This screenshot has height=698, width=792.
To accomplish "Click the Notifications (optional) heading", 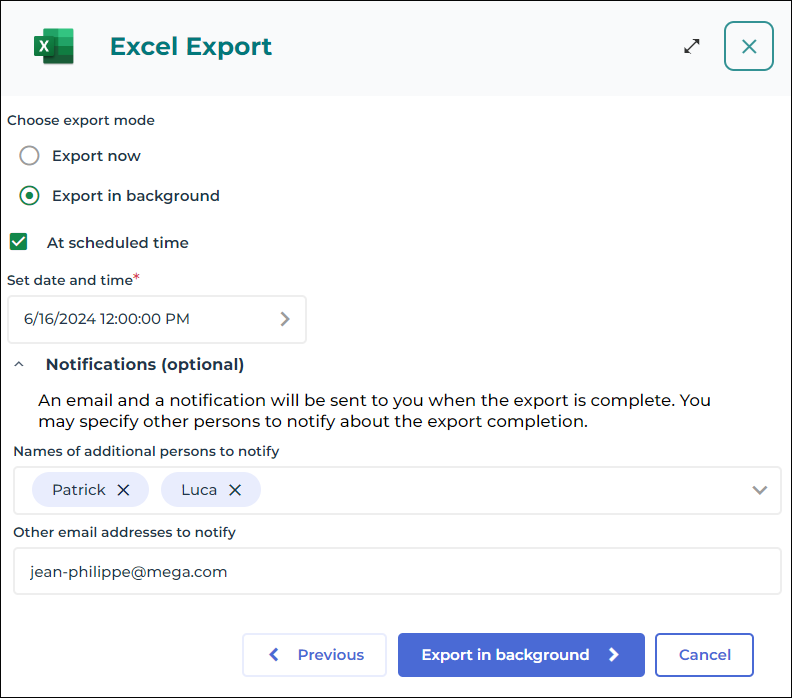I will pyautogui.click(x=145, y=365).
